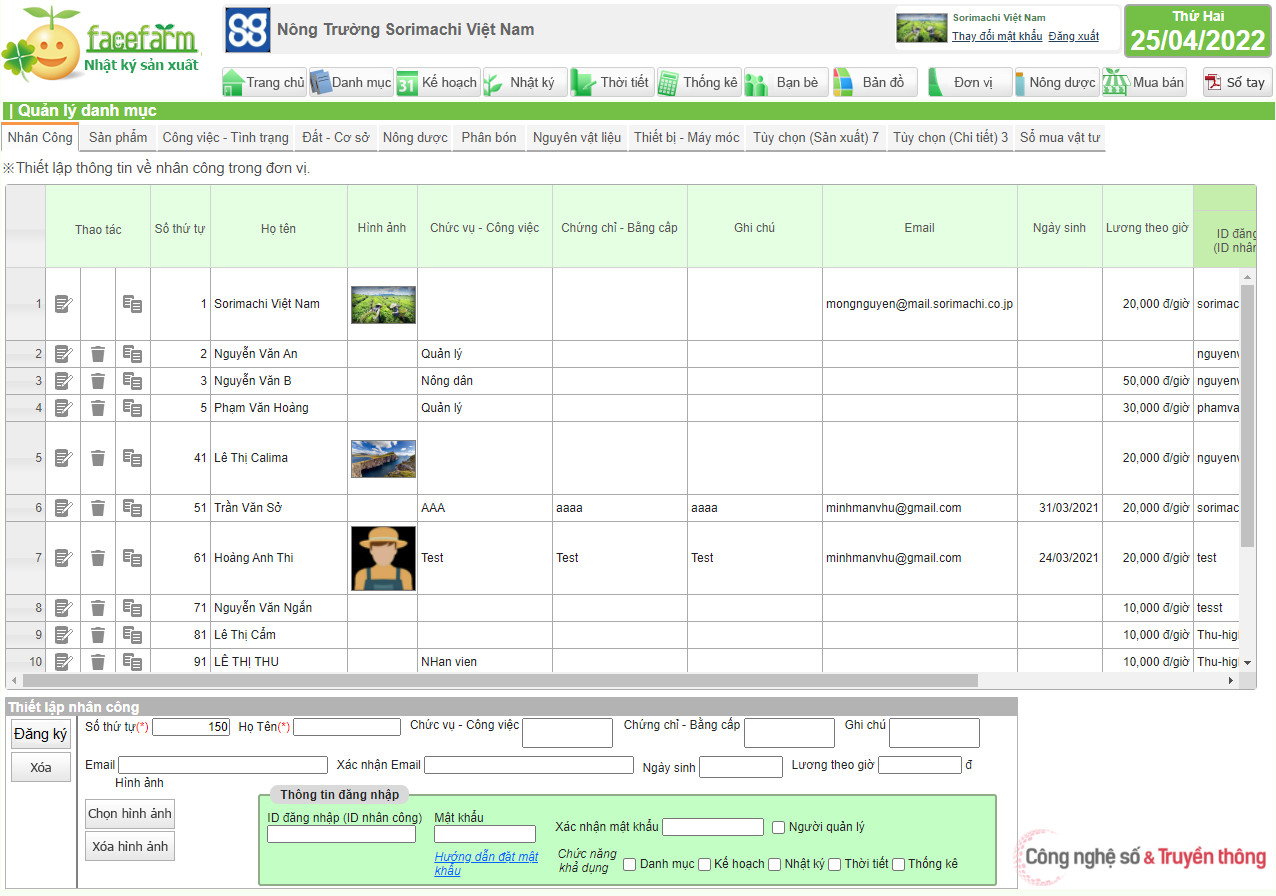Check the Danh mục permission checkbox
The width and height of the screenshot is (1276, 896).
[629, 864]
